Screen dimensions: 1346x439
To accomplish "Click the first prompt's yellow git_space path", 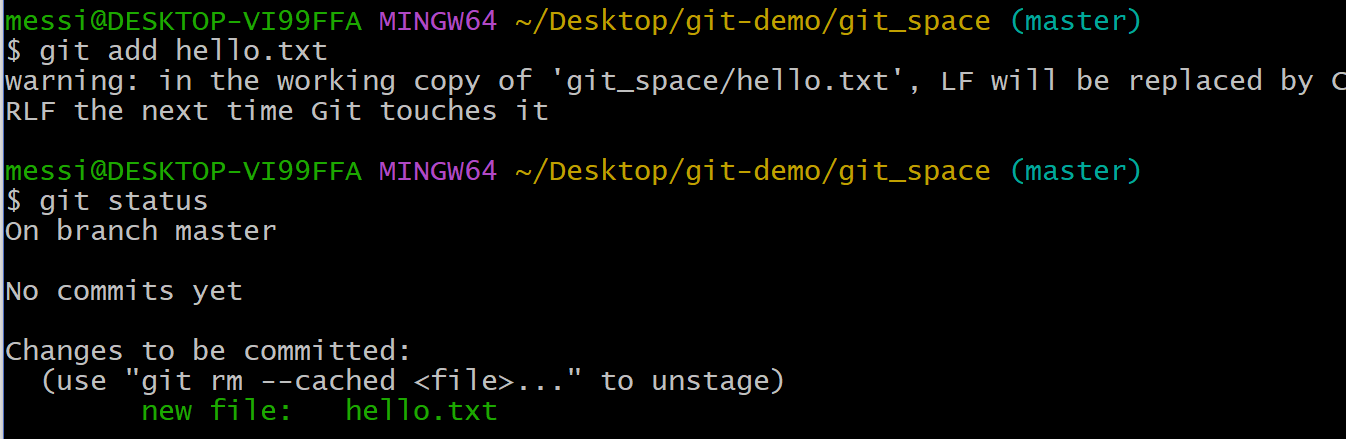I will pyautogui.click(x=752, y=21).
